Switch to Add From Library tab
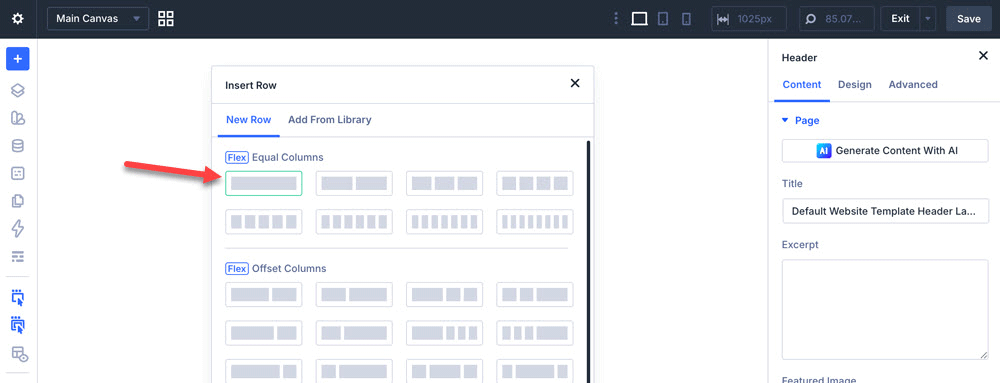This screenshot has height=383, width=1000. 330,120
